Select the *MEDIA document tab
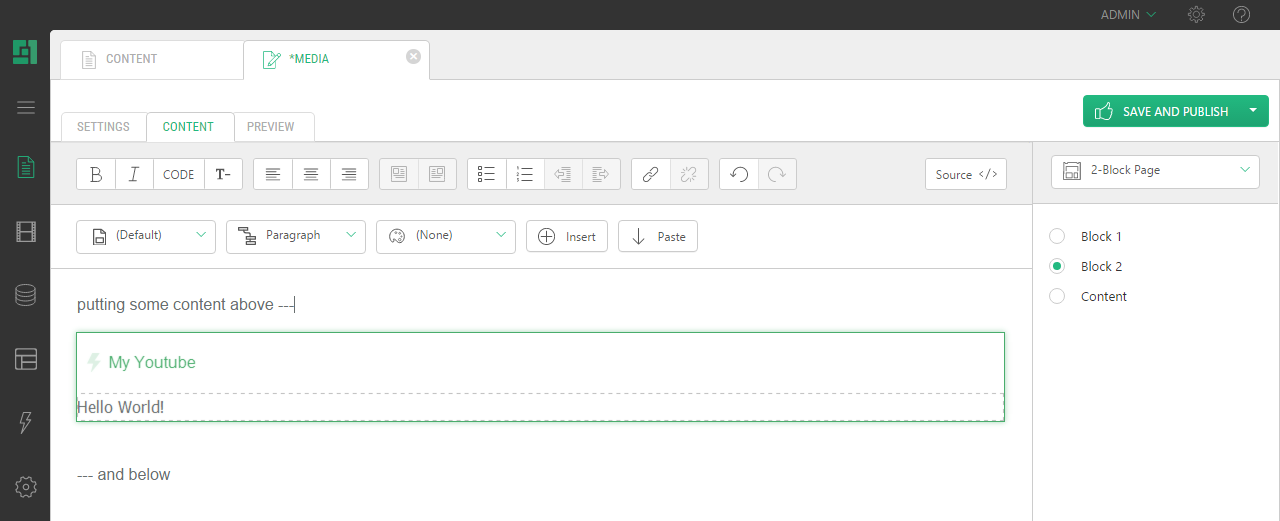 (x=336, y=59)
